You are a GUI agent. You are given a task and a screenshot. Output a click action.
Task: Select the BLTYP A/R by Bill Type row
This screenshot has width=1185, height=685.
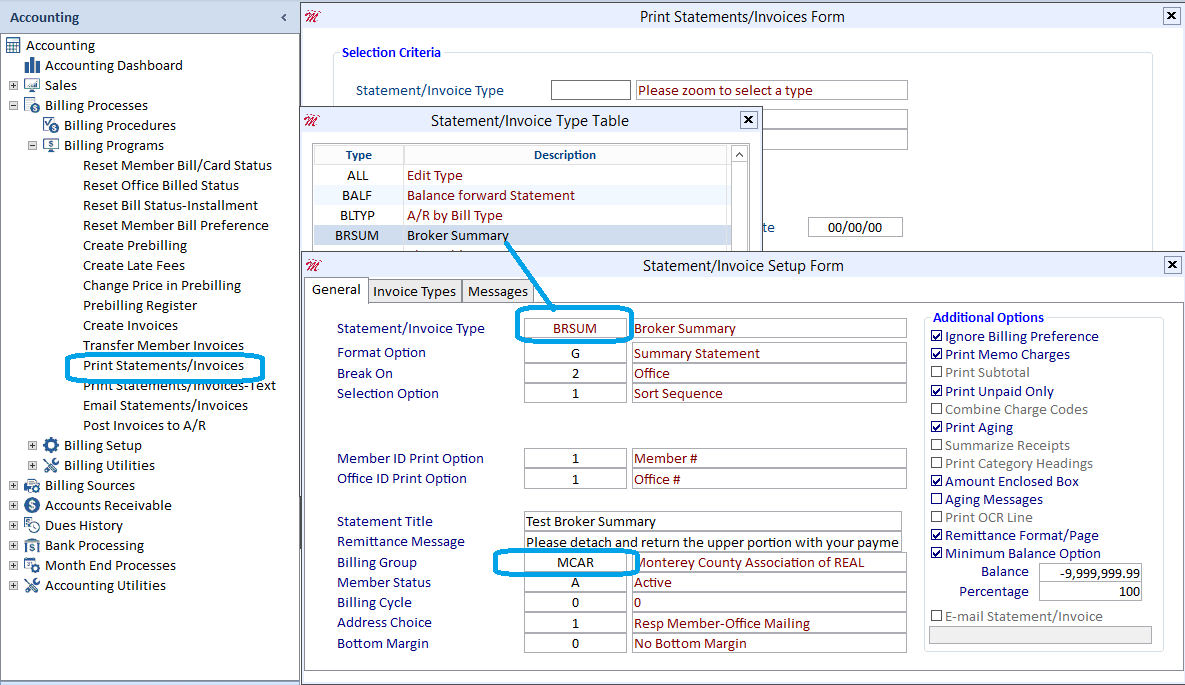tap(521, 215)
